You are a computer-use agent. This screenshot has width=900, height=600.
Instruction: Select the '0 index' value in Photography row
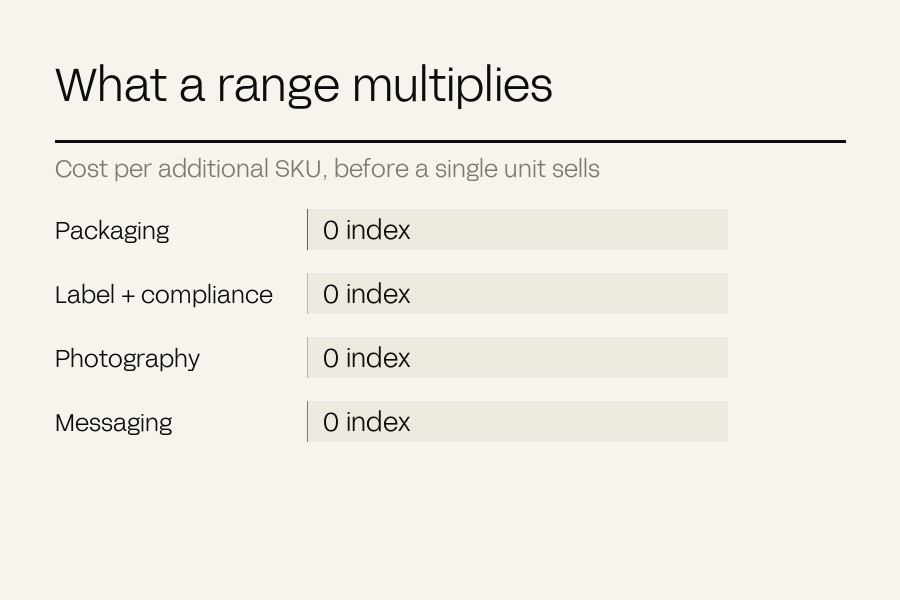(x=367, y=358)
